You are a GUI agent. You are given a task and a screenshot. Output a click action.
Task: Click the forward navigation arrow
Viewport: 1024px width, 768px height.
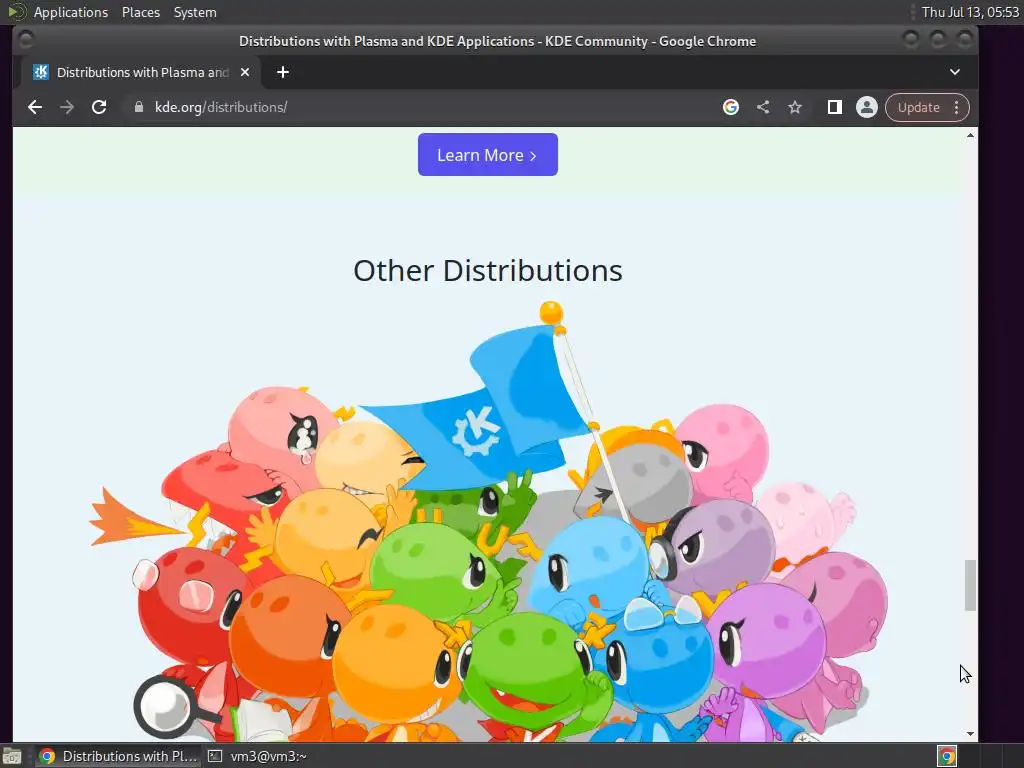tap(67, 107)
